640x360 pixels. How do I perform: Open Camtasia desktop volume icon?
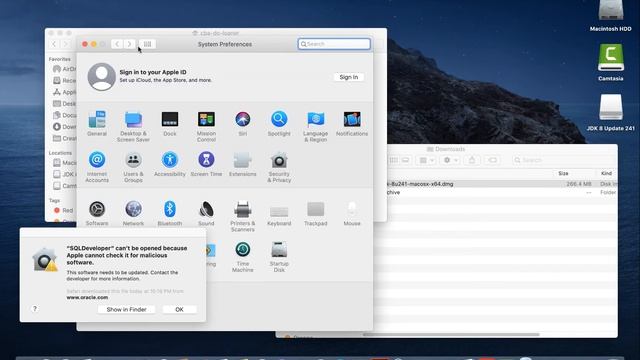pos(611,62)
